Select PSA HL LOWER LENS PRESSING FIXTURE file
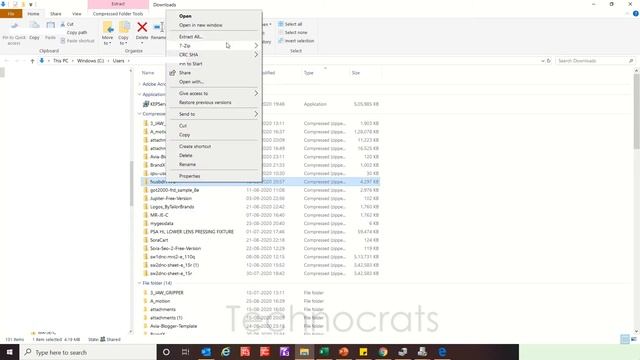Image resolution: width=640 pixels, height=360 pixels. pyautogui.click(x=192, y=232)
